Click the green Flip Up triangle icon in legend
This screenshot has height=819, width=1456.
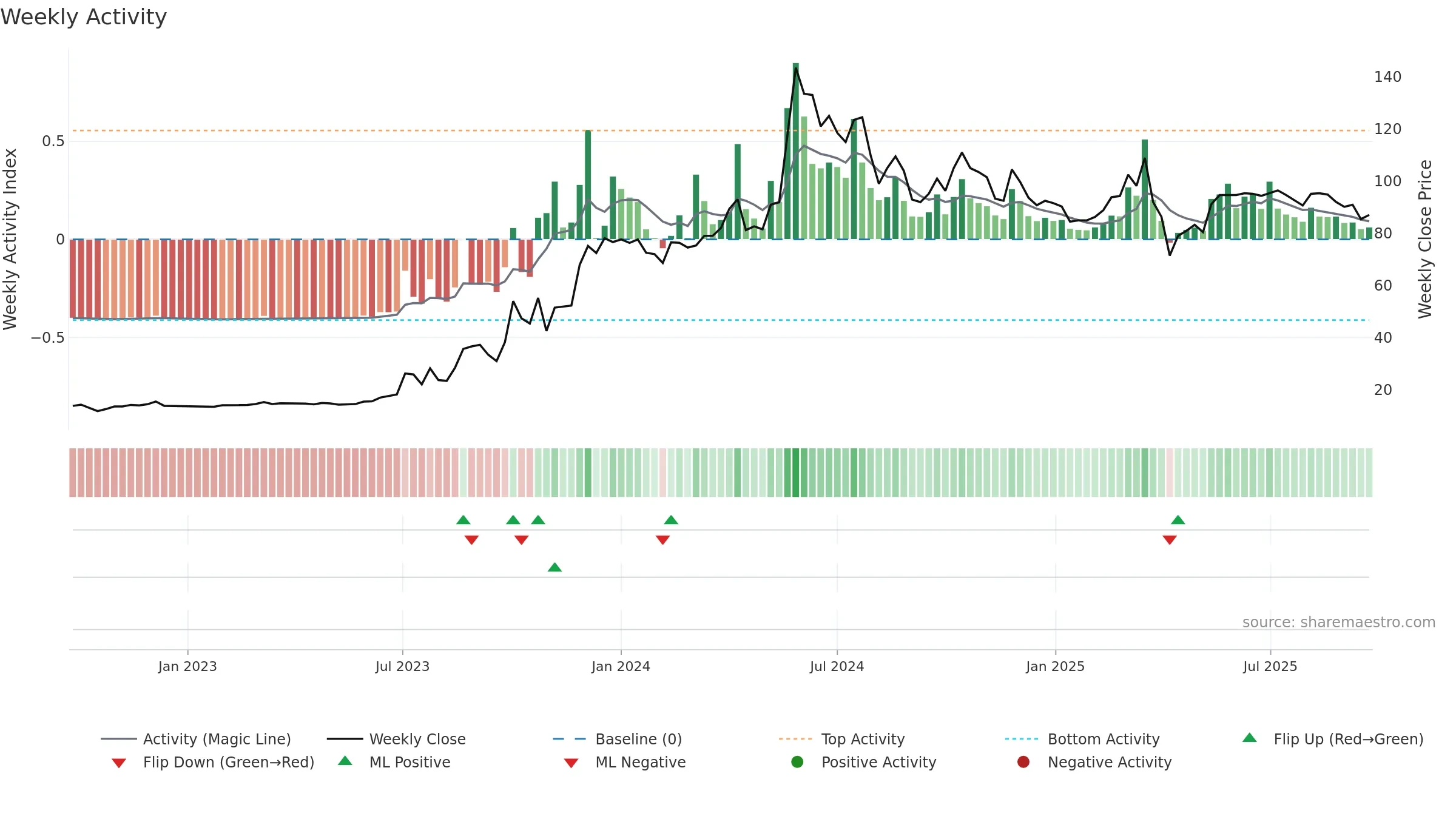pos(1250,738)
